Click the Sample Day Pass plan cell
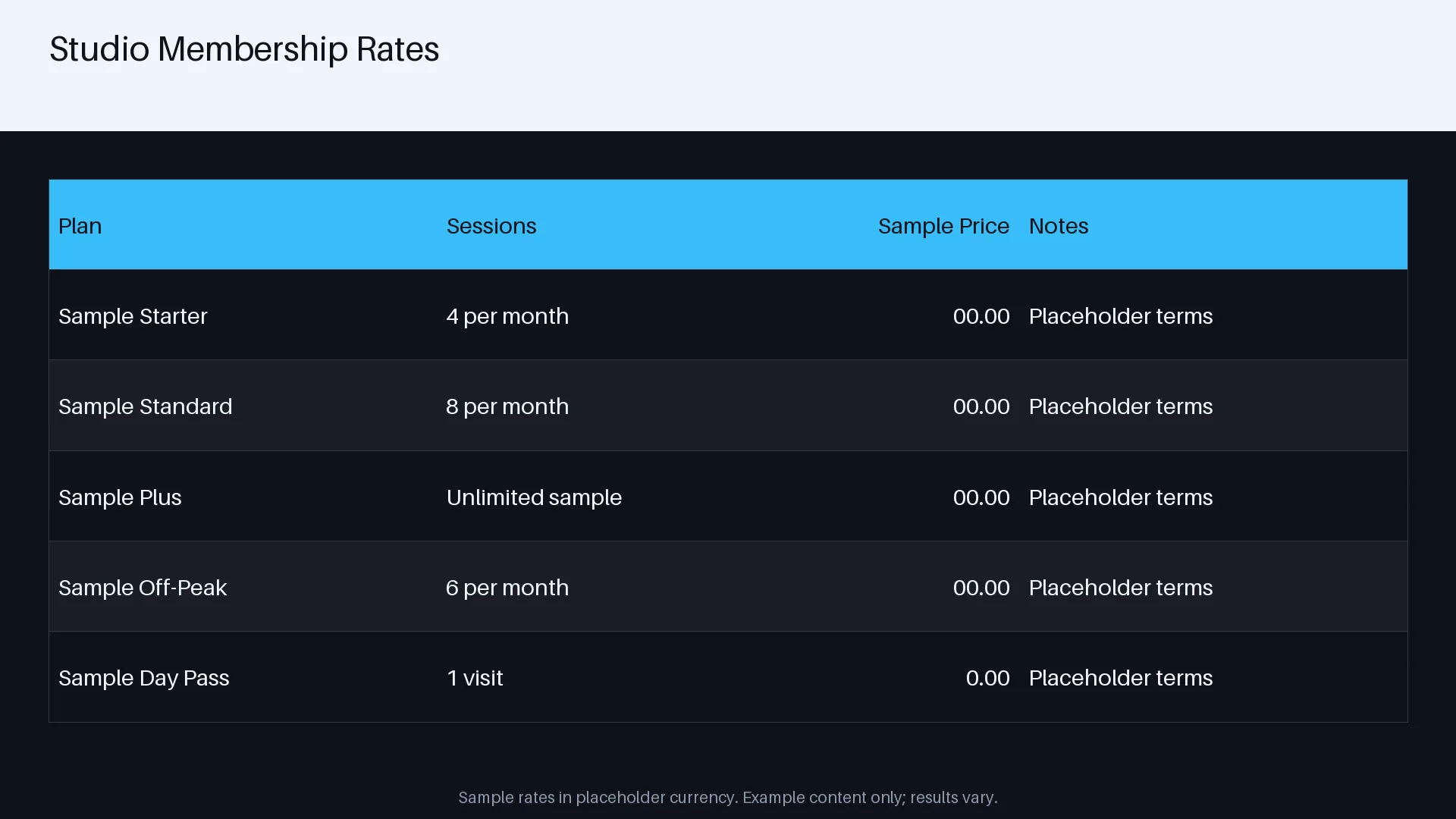 pos(144,678)
